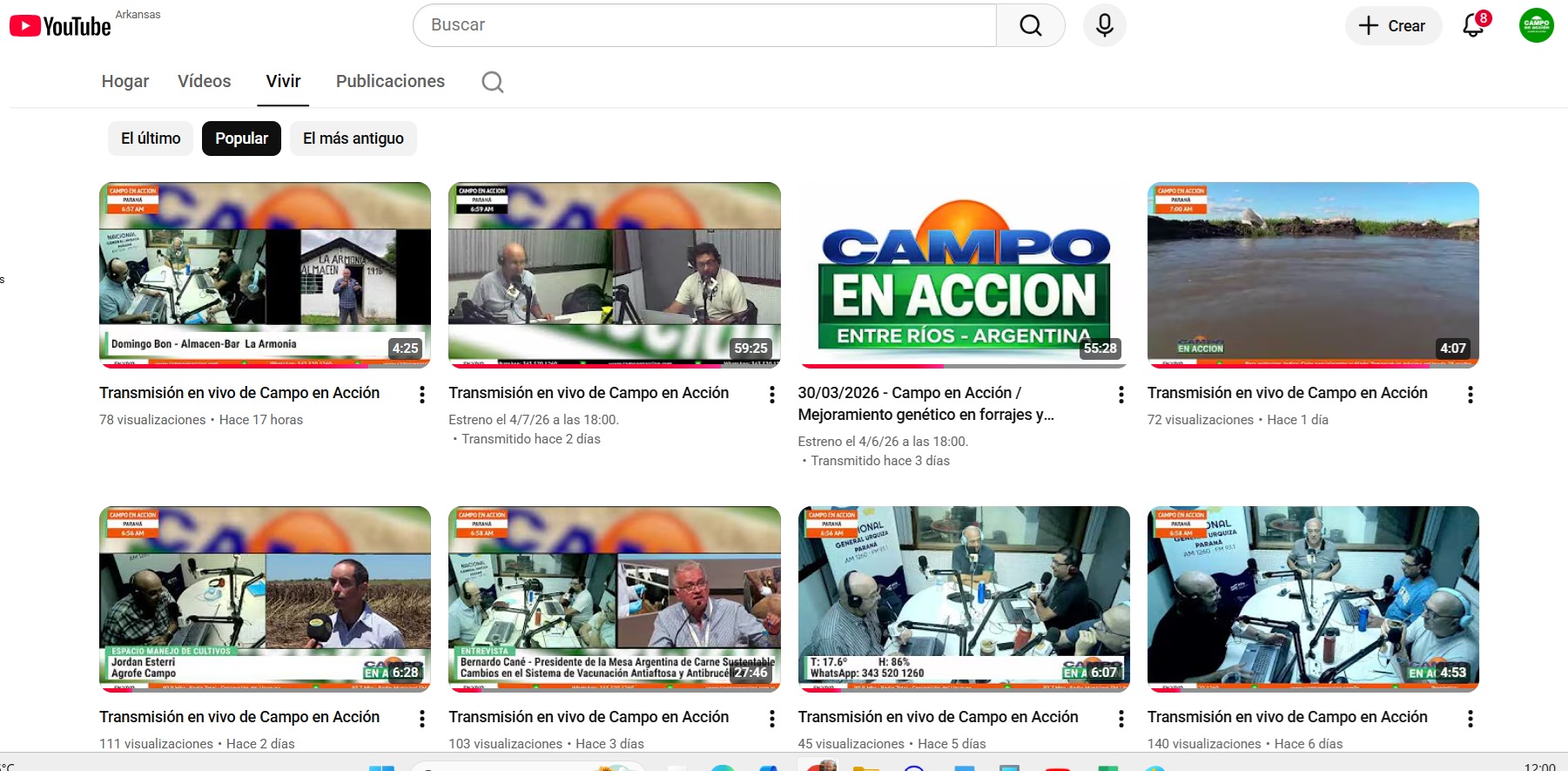Select the 'Popular' sort filter
The width and height of the screenshot is (1568, 771).
[241, 139]
